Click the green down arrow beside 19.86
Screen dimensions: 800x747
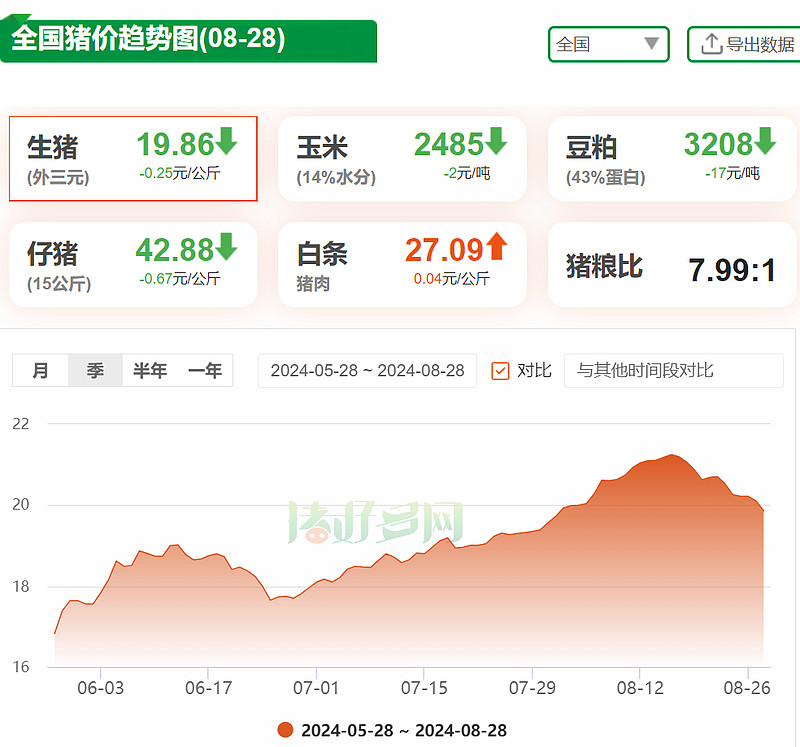(x=226, y=141)
